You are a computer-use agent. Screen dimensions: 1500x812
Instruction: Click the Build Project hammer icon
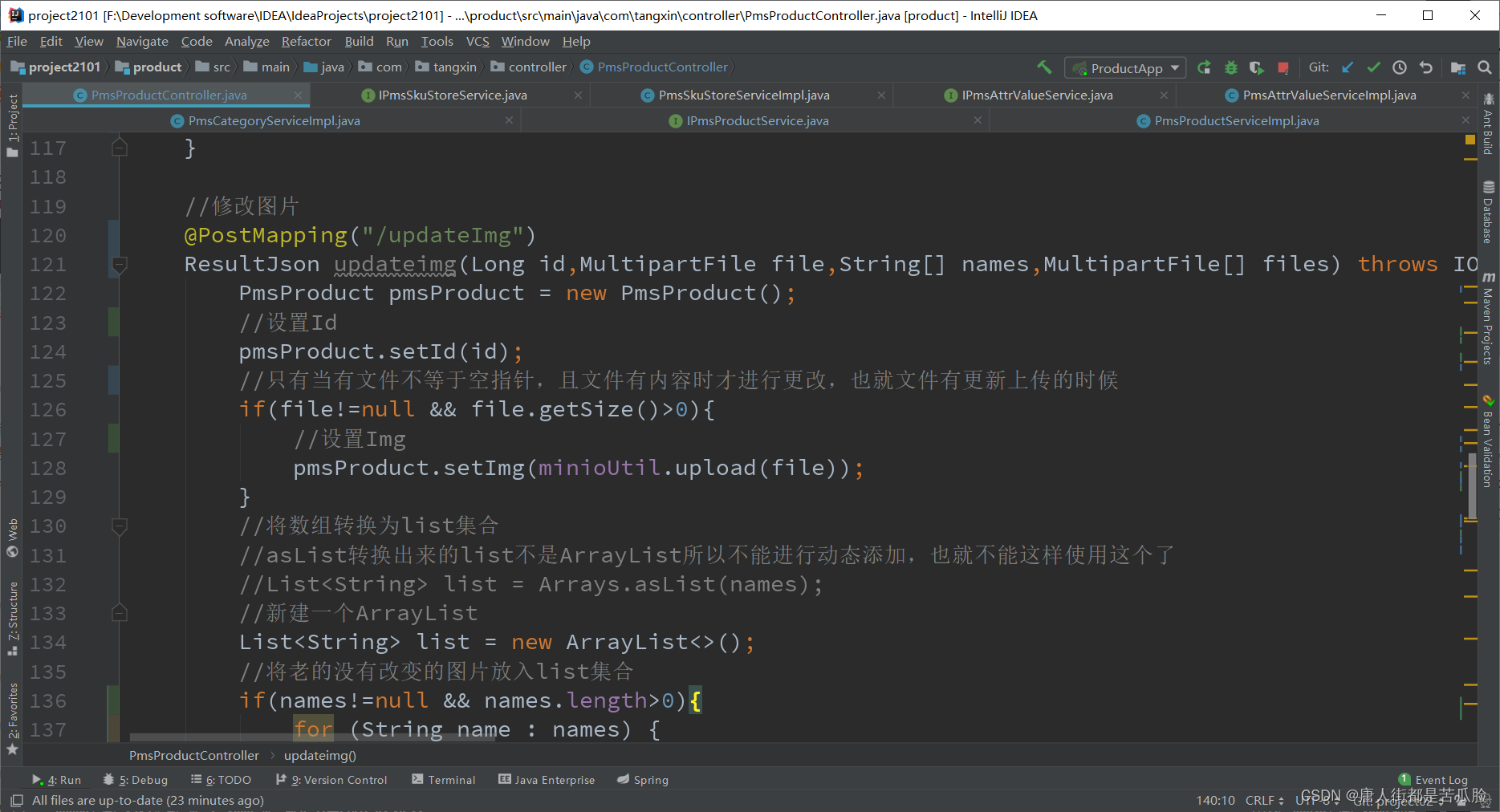click(1043, 67)
